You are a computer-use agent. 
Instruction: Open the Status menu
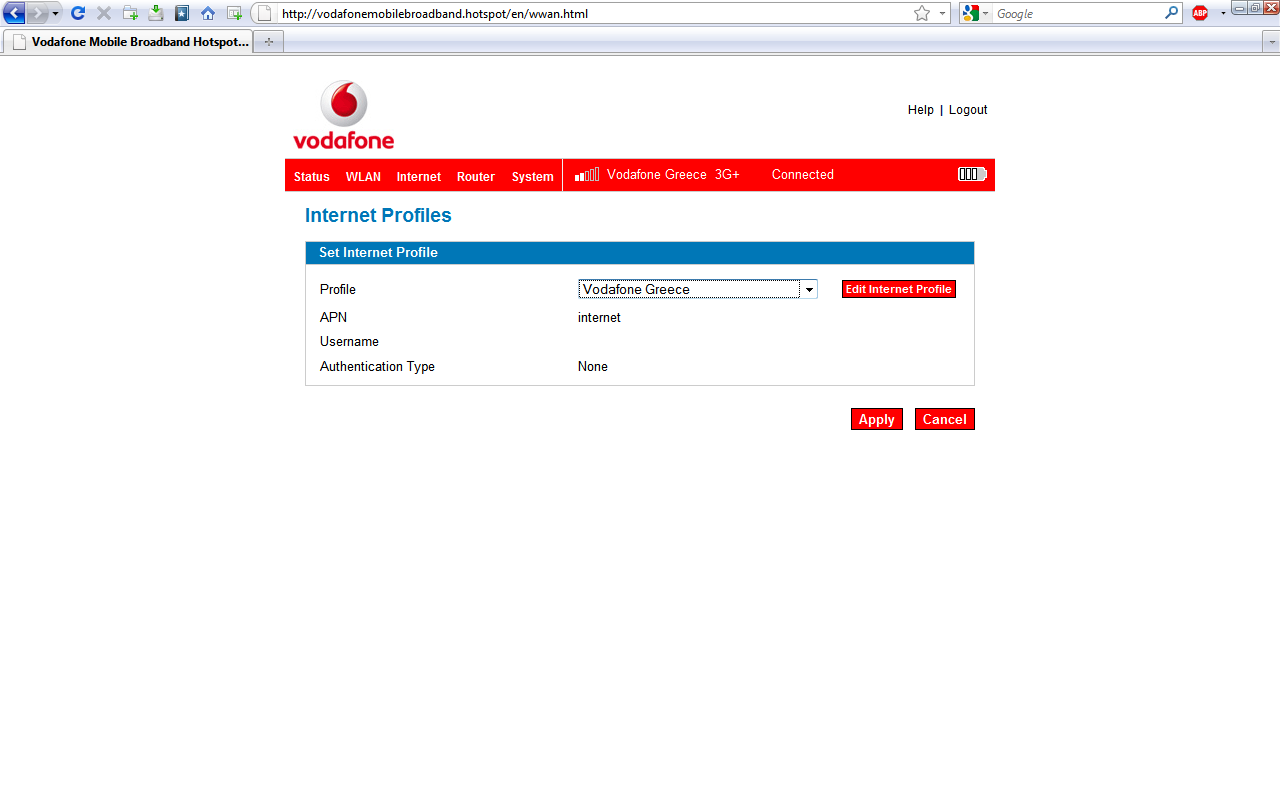(312, 176)
